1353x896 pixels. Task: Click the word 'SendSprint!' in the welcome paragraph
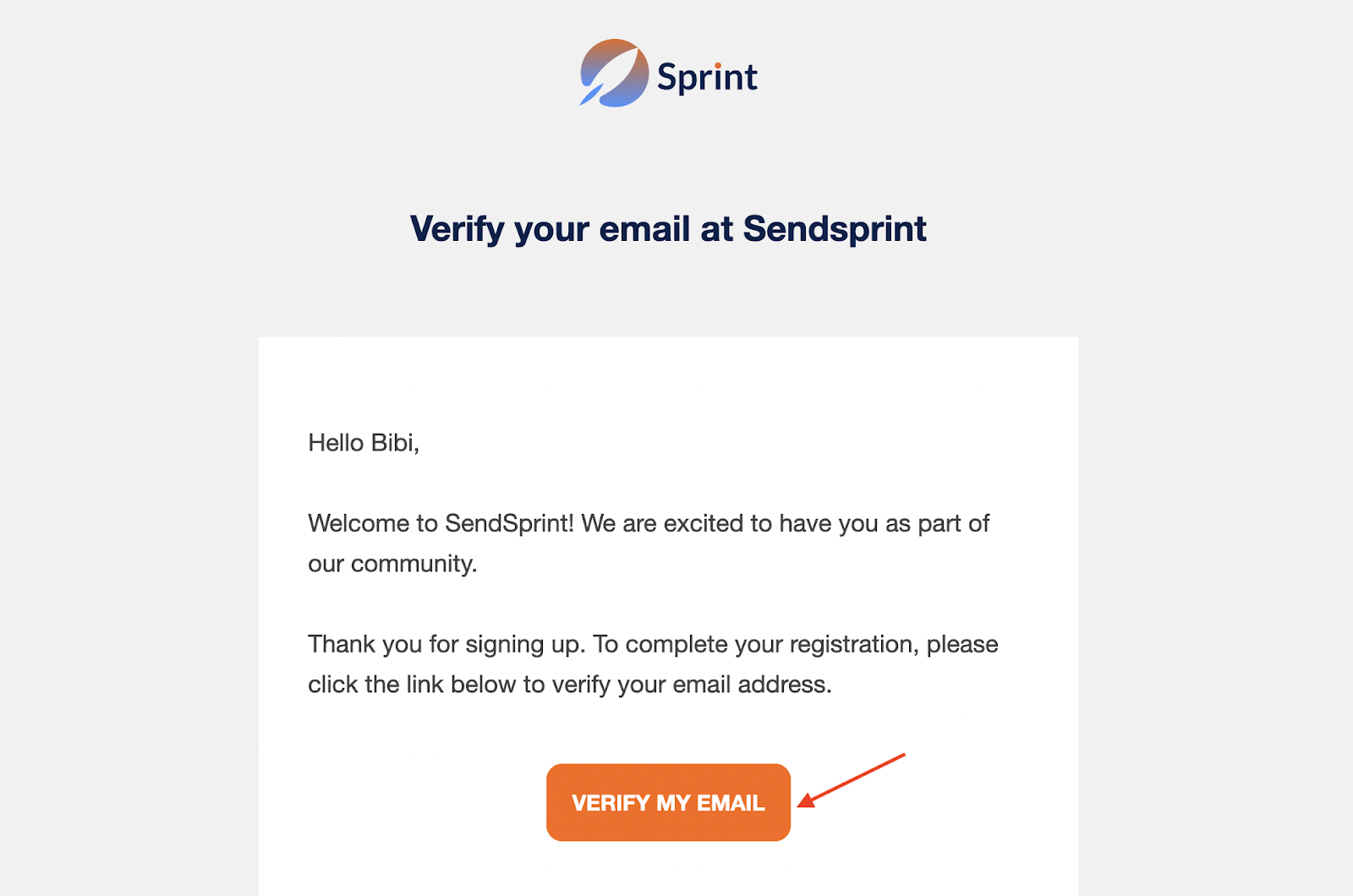509,524
